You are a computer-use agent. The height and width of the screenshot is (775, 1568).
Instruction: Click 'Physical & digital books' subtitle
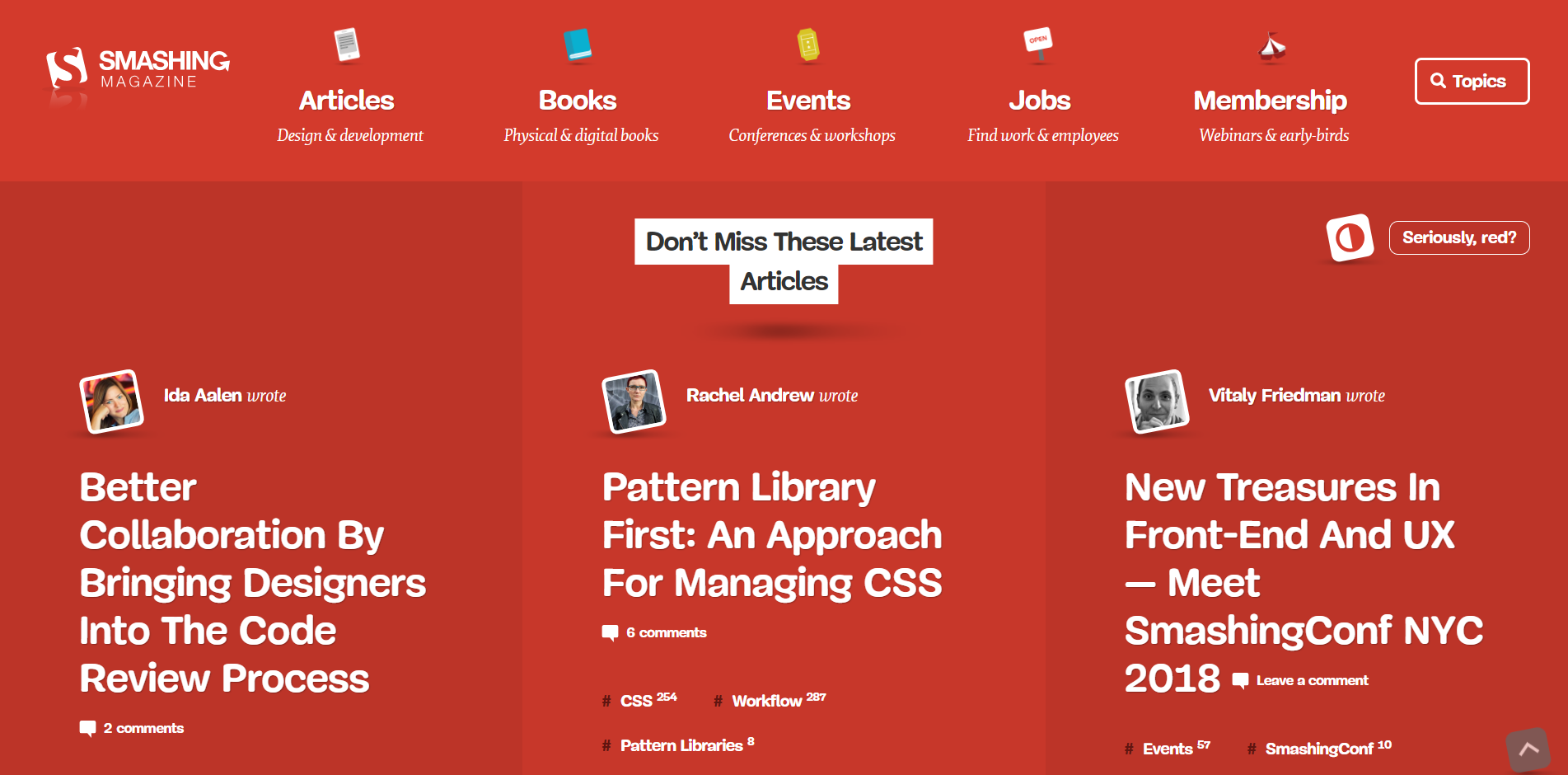point(581,135)
